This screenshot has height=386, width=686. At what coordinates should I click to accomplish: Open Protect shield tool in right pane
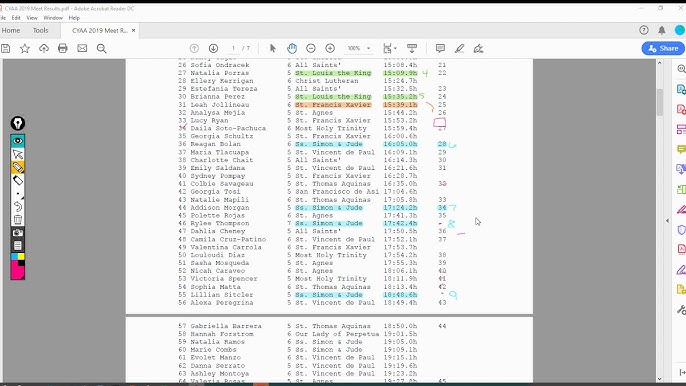pyautogui.click(x=681, y=230)
